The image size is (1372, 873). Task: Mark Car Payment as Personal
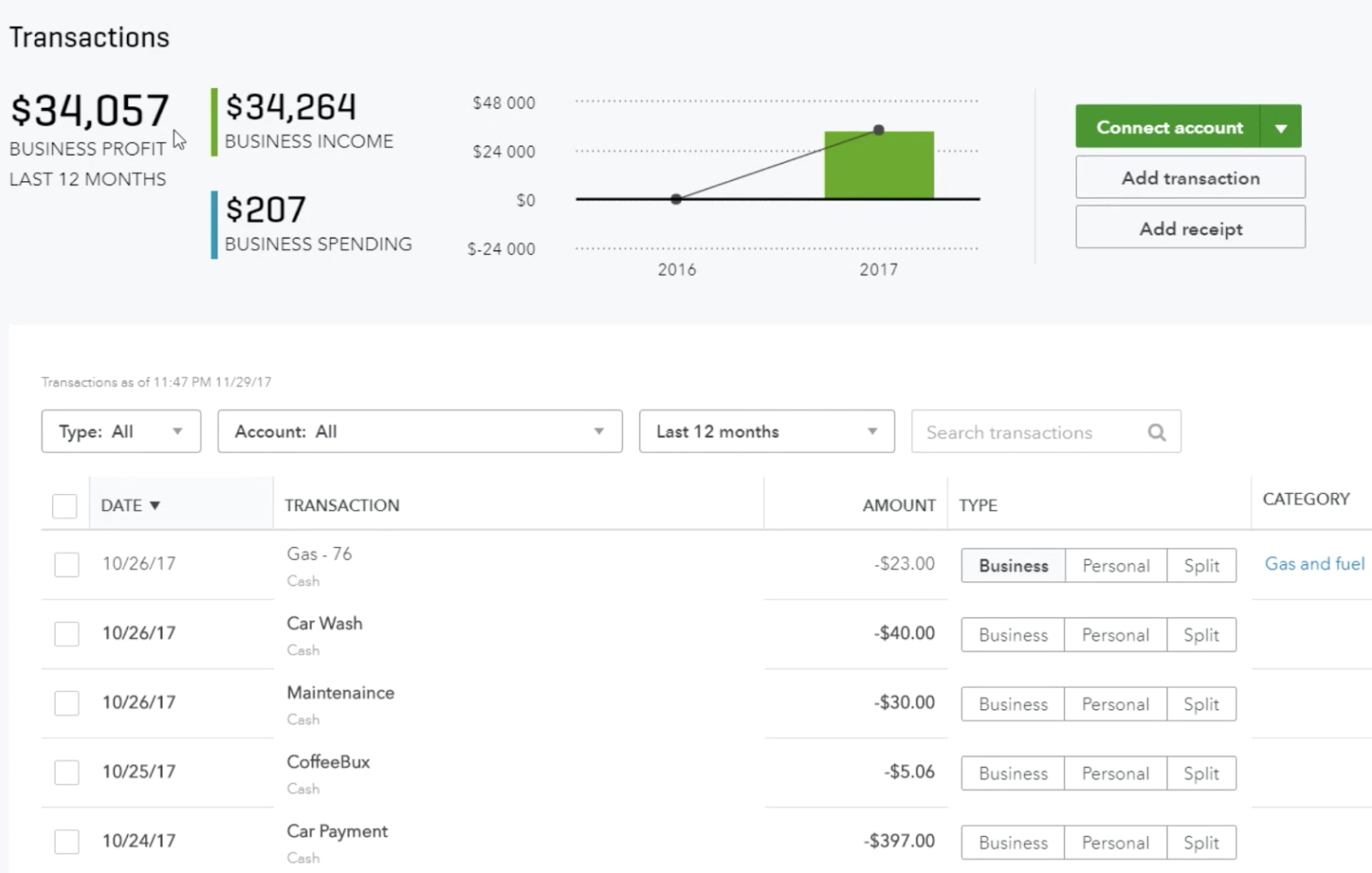pyautogui.click(x=1116, y=842)
